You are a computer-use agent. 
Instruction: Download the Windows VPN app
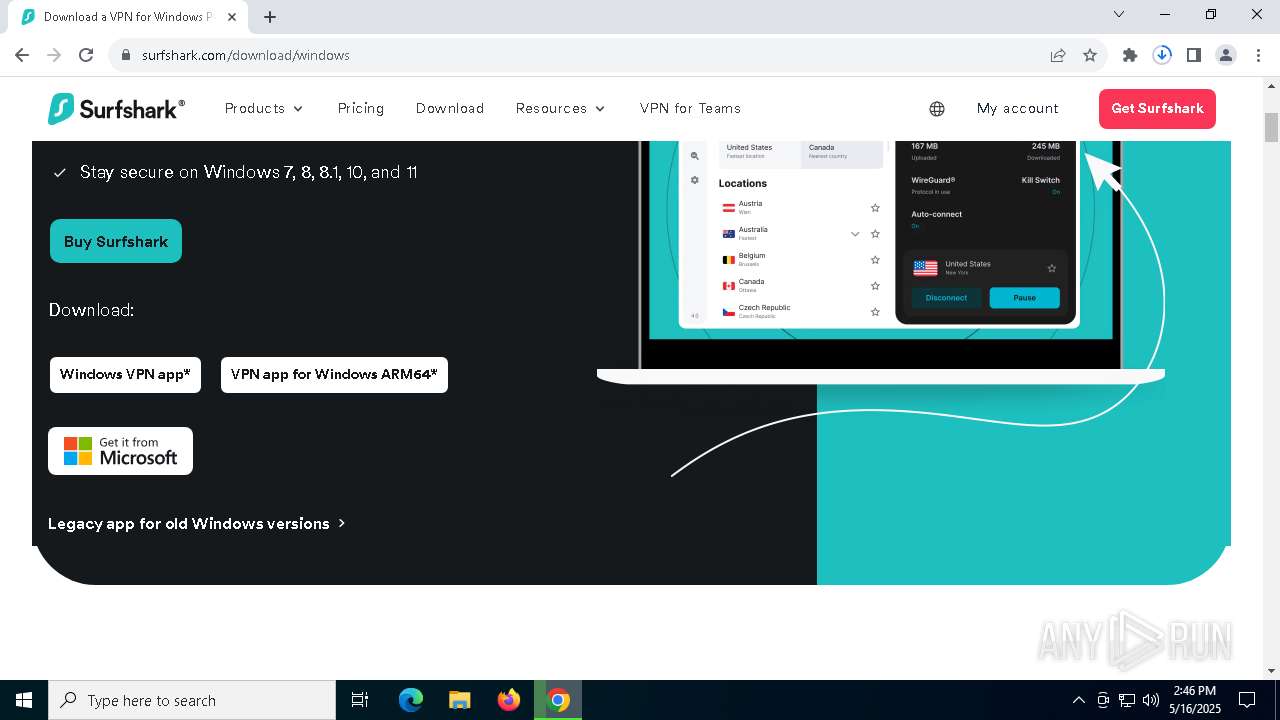tap(125, 375)
